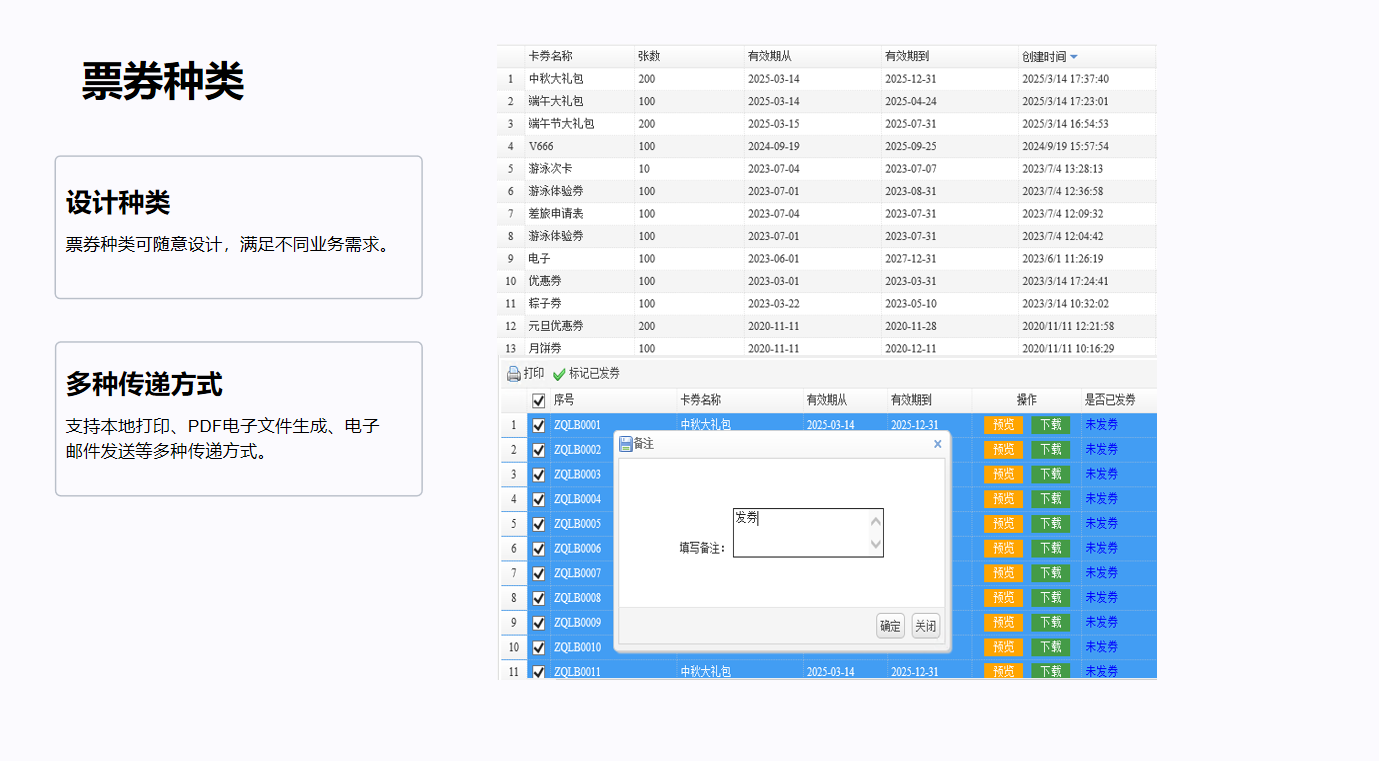Viewport: 1379px width, 761px height.
Task: Click the down arrow in the remark textarea
Action: coord(876,544)
